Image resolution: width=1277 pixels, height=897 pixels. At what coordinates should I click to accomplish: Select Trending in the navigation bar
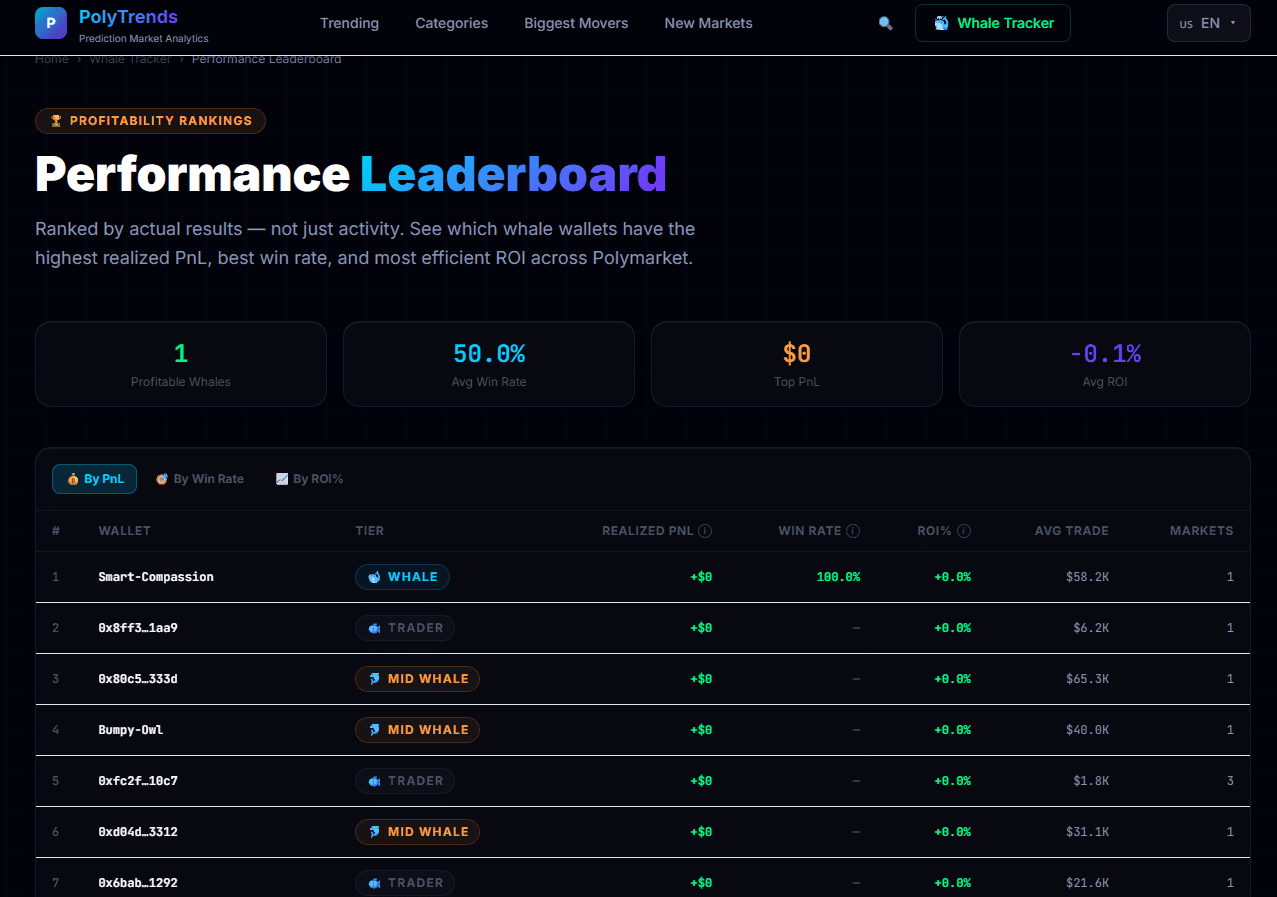[x=349, y=22]
